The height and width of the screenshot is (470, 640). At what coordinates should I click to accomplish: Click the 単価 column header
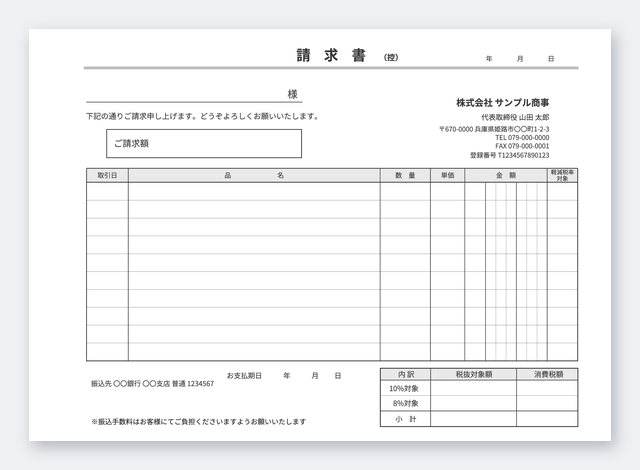(x=448, y=175)
